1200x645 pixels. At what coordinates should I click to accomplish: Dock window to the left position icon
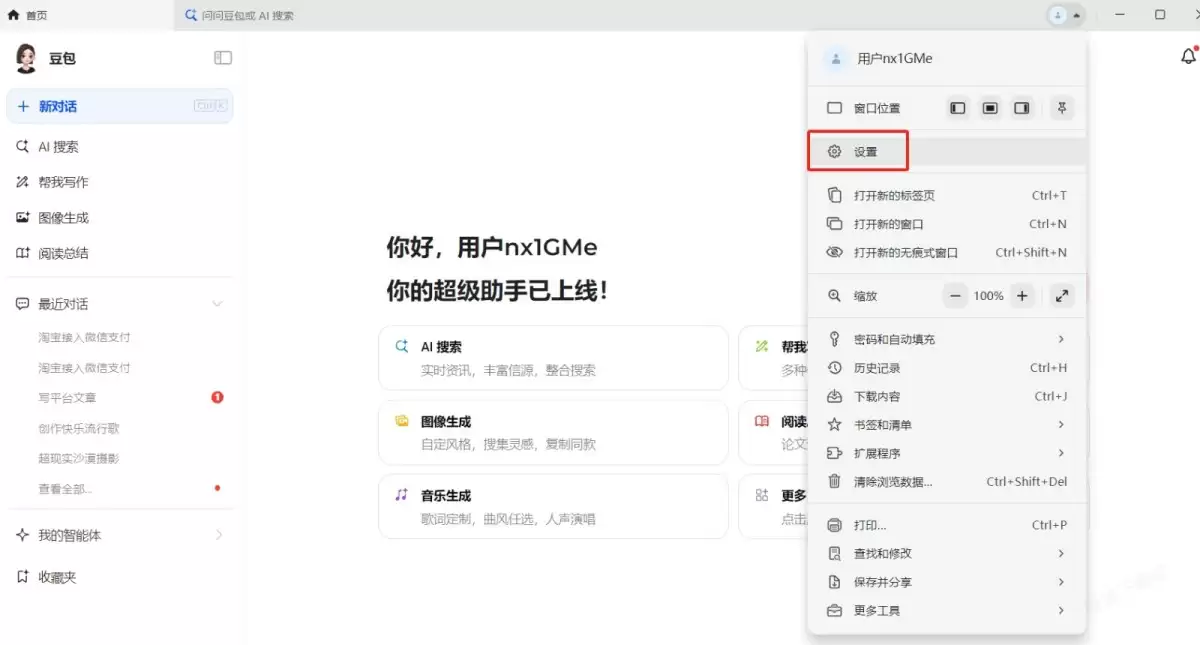tap(958, 108)
